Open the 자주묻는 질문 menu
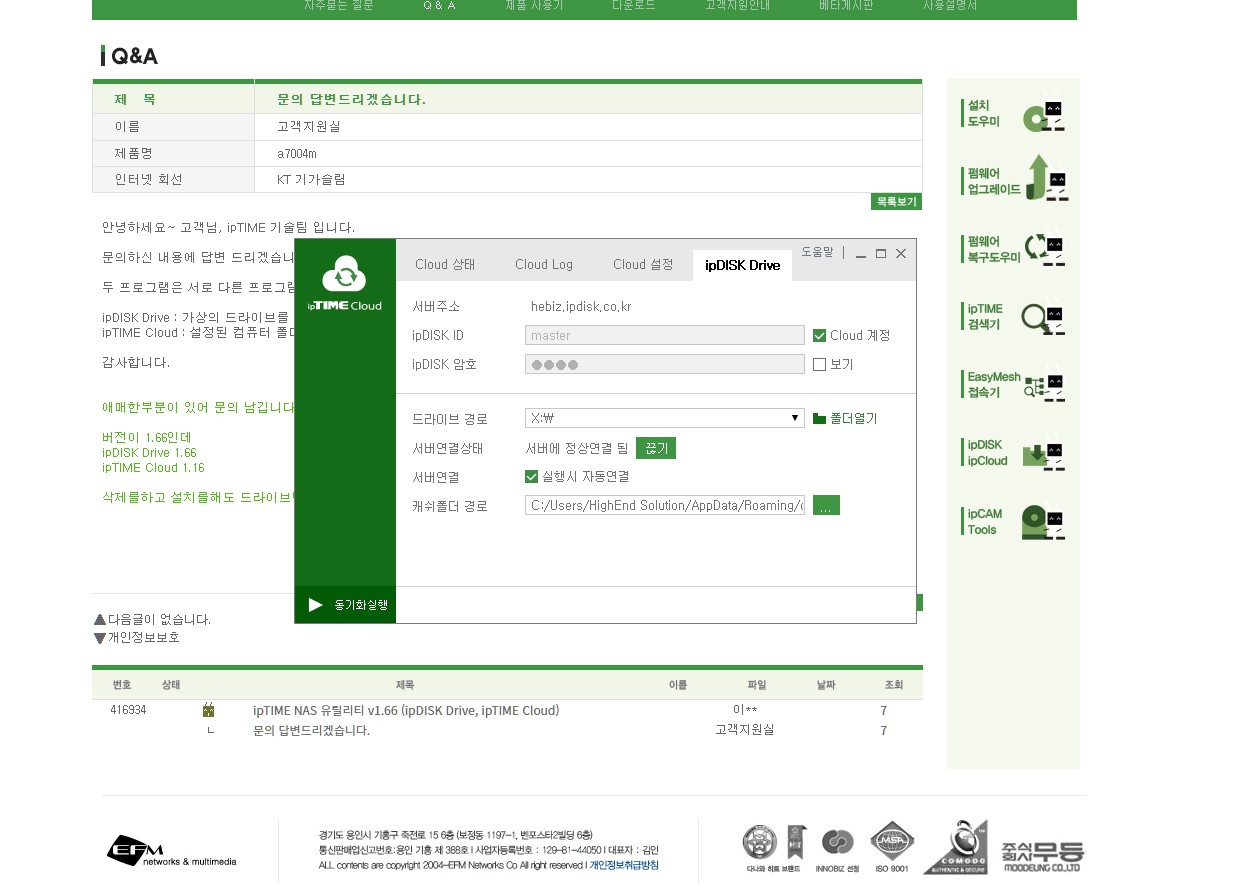The width and height of the screenshot is (1246, 893). (339, 6)
